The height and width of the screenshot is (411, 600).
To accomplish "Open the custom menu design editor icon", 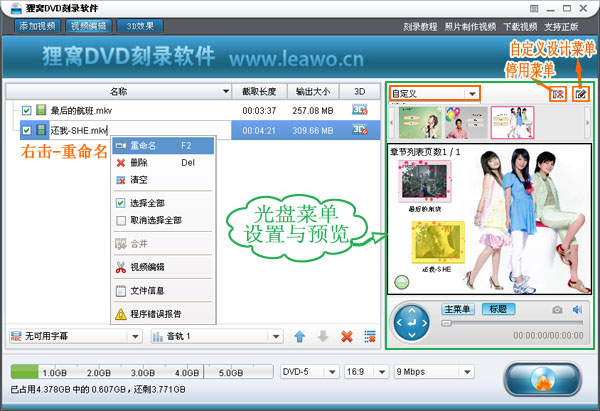I will tap(580, 94).
